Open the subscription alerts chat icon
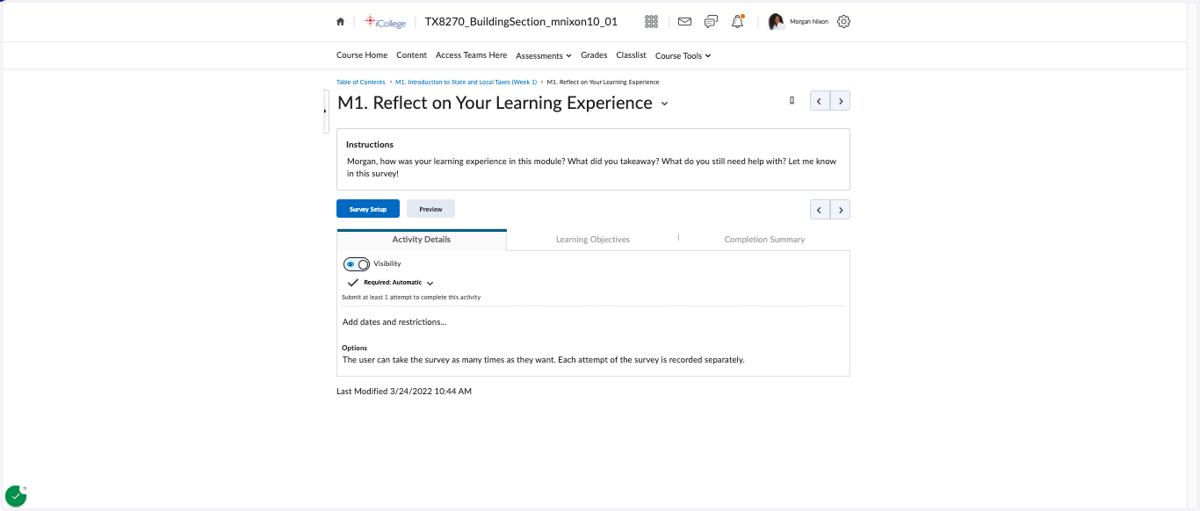 (711, 21)
